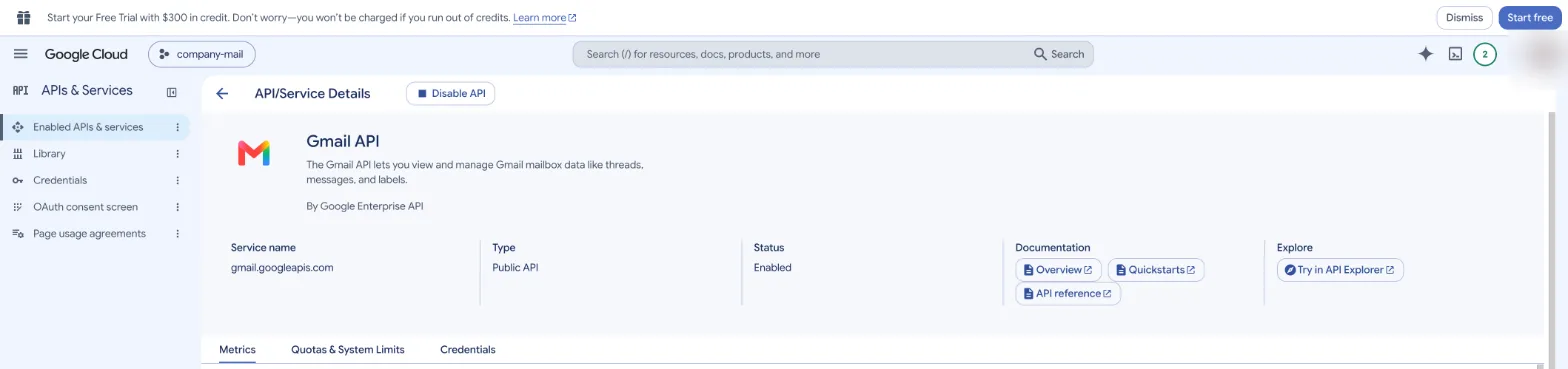Image resolution: width=1568 pixels, height=369 pixels.
Task: Click the gift icon in trial banner
Action: point(24,17)
